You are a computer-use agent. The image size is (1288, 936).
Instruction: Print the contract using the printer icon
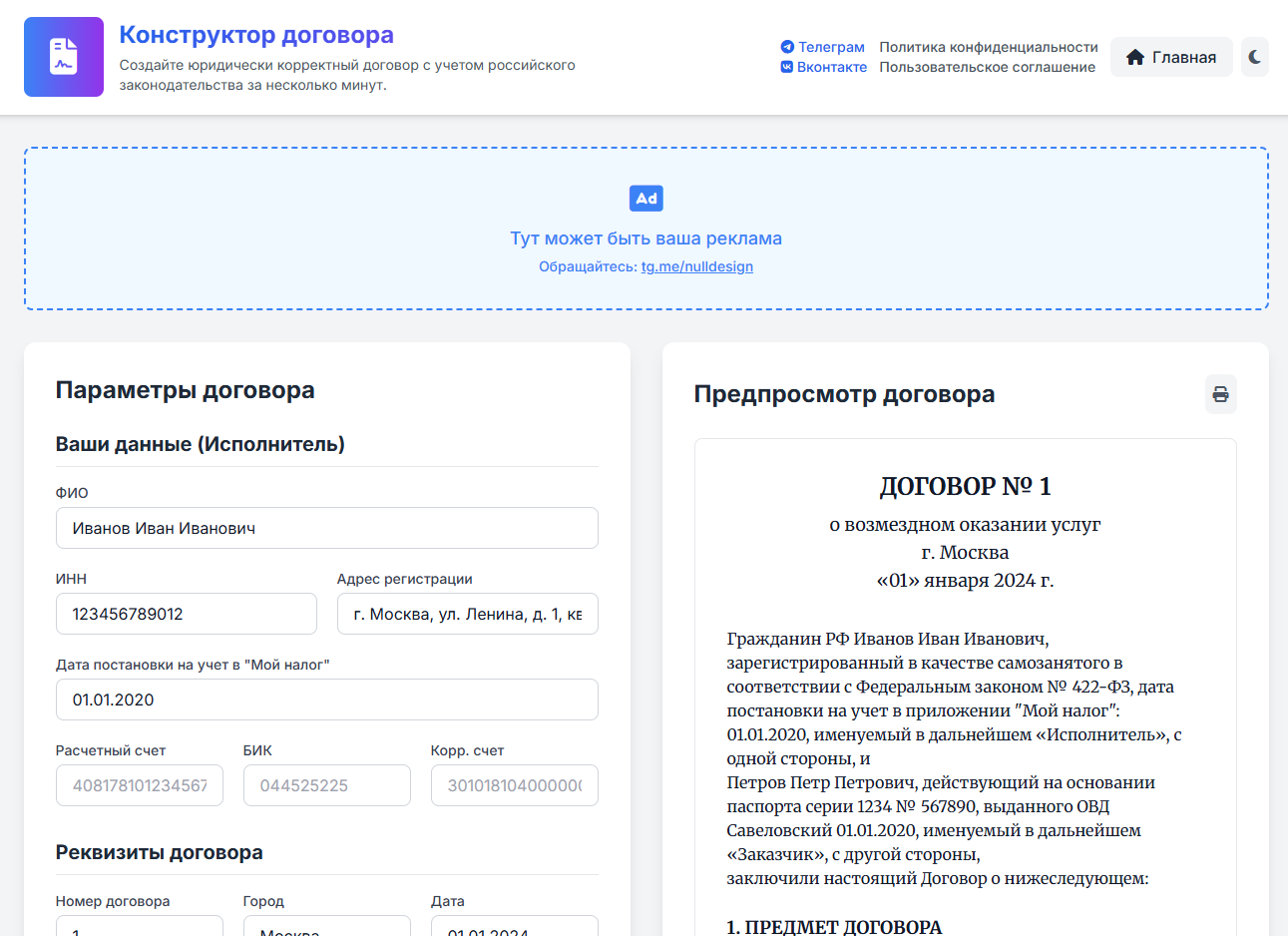[1220, 394]
